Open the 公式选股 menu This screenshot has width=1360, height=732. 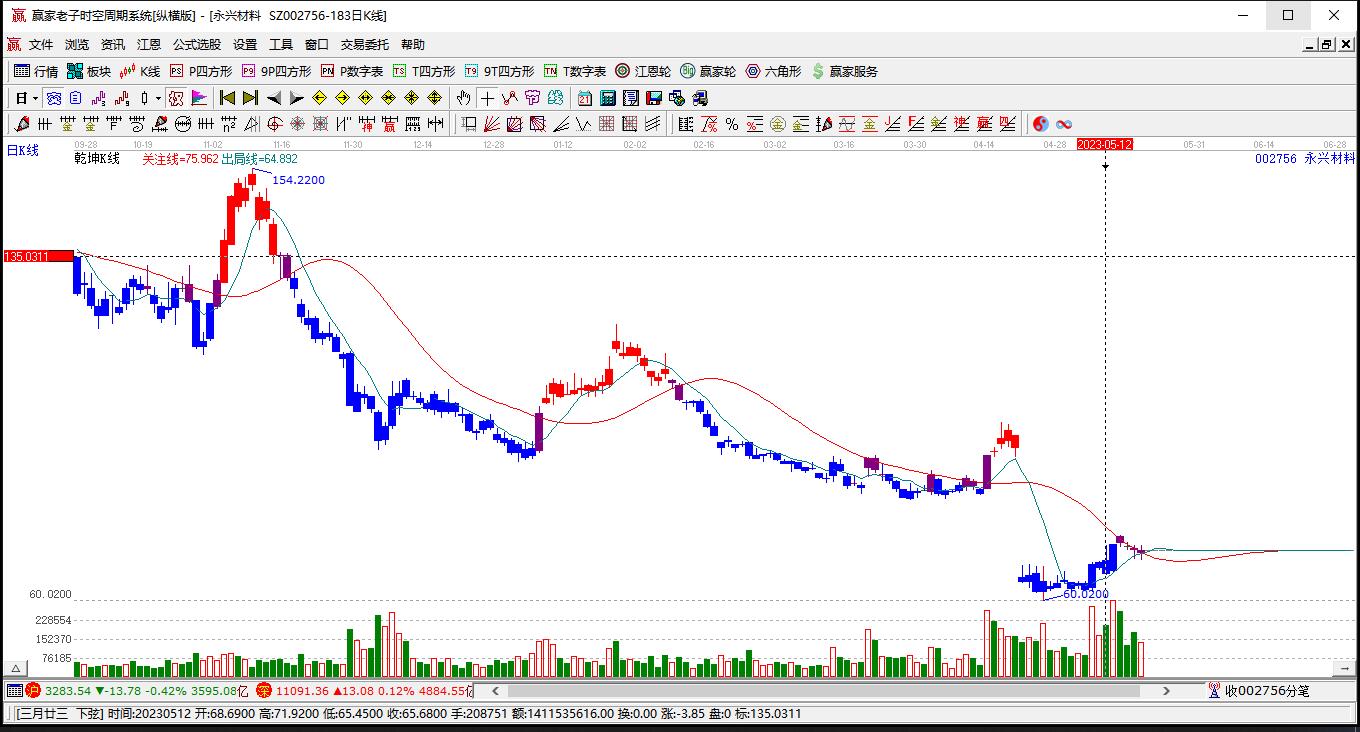point(197,45)
